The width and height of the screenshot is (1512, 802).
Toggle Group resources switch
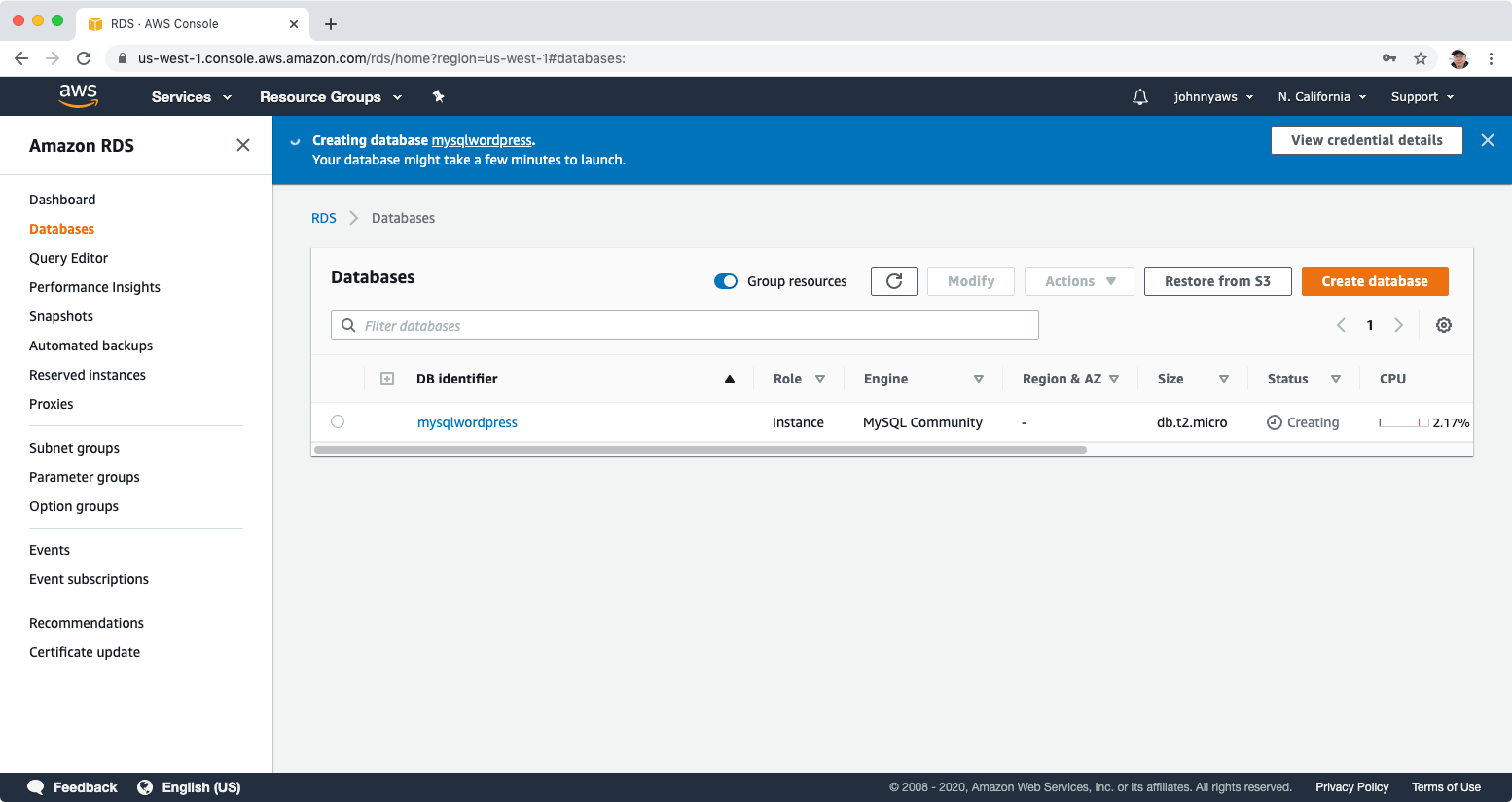(726, 281)
